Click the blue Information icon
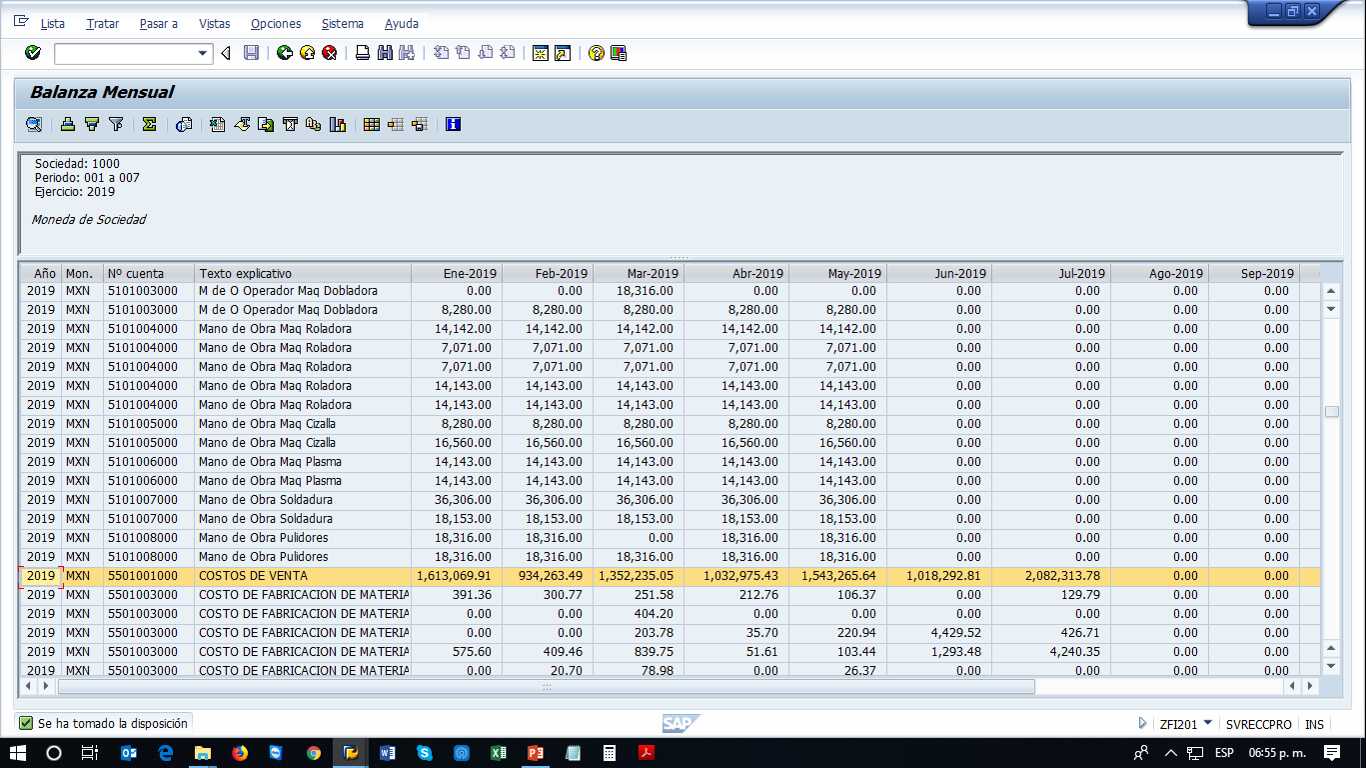Viewport: 1366px width, 768px height. (454, 124)
